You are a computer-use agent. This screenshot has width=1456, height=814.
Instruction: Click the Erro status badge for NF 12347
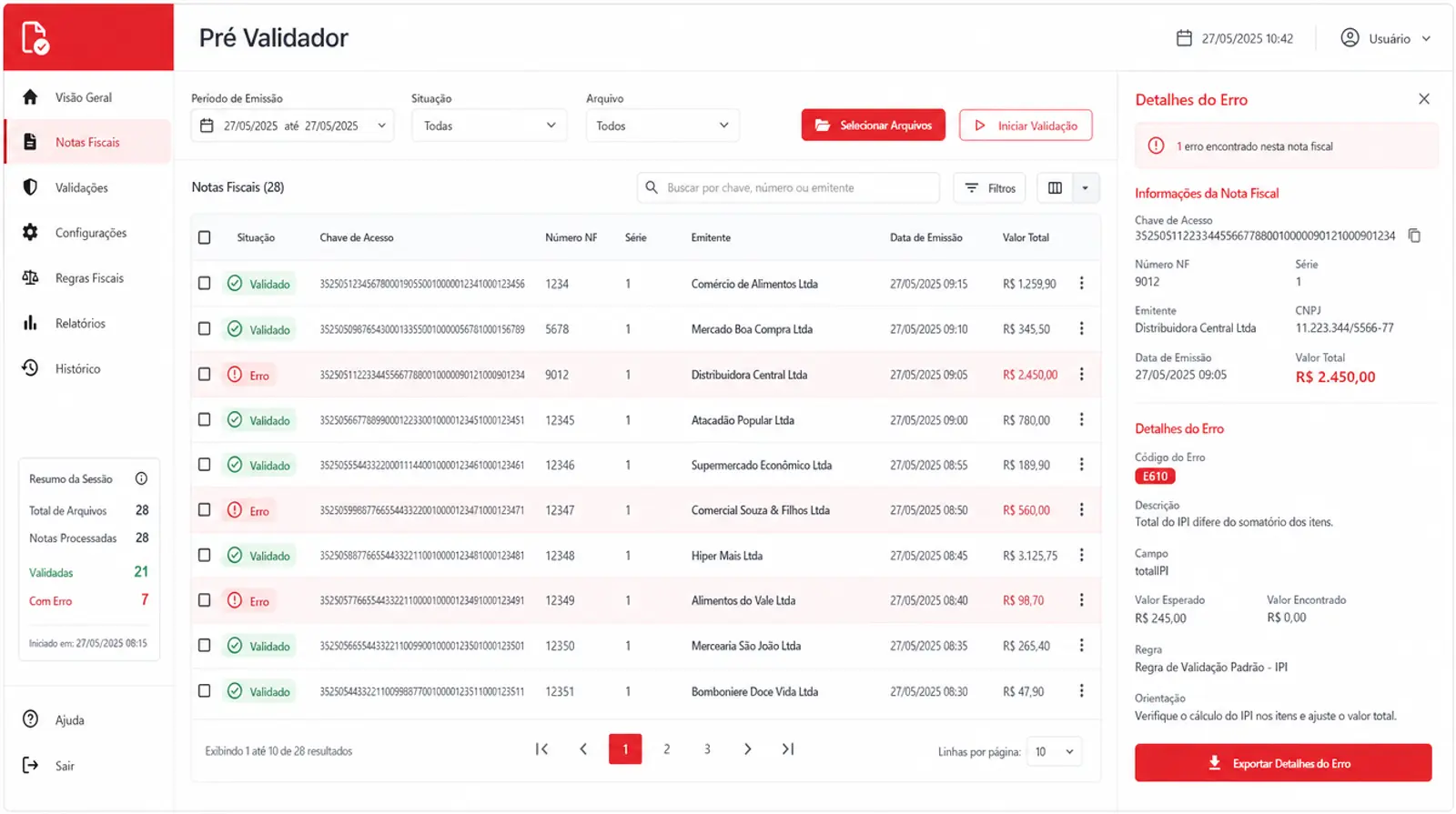pyautogui.click(x=249, y=510)
